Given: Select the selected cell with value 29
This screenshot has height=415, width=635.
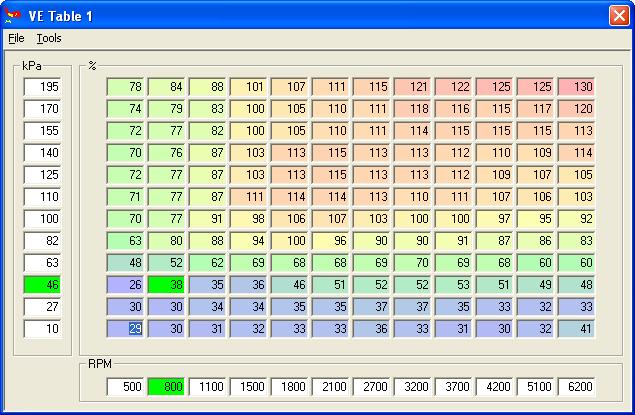Looking at the screenshot, I should click(x=126, y=328).
